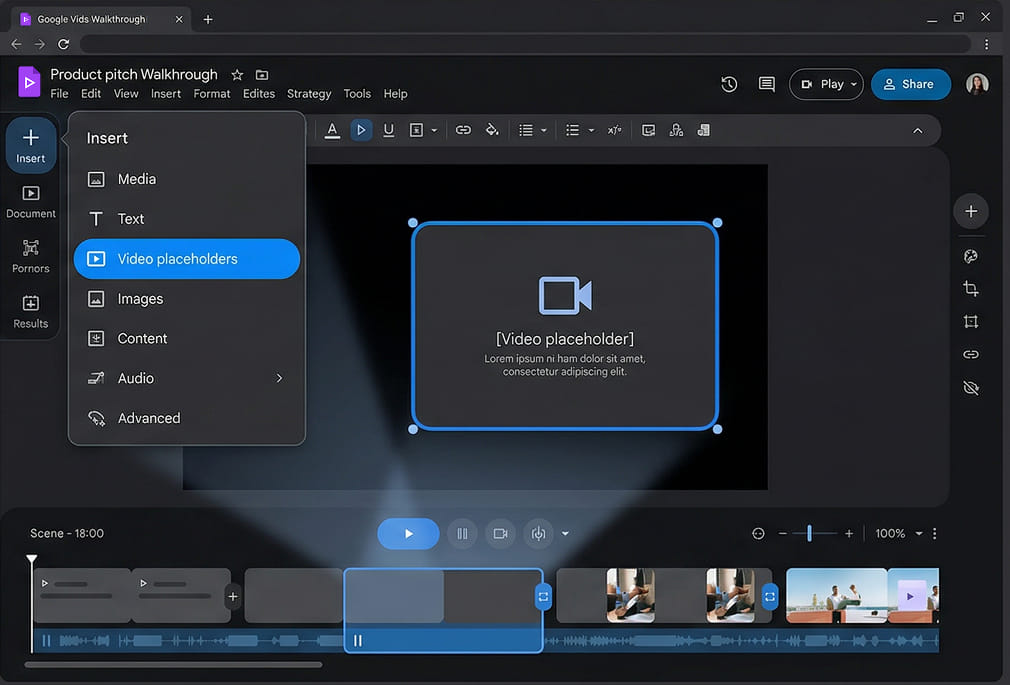Open the Tools menu
This screenshot has width=1010, height=685.
(x=357, y=93)
